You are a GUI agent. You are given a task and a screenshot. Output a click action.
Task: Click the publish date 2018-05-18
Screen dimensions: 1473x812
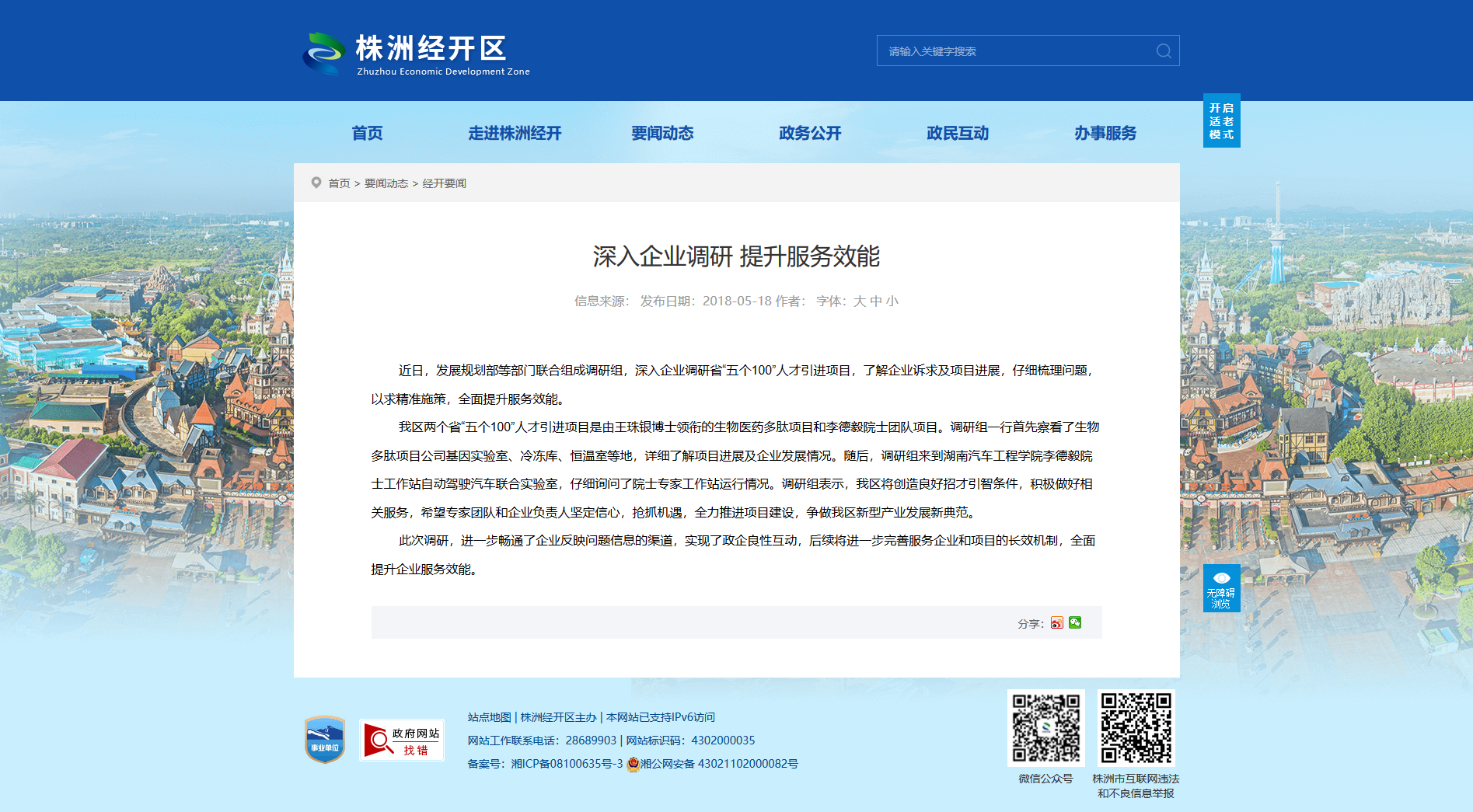737,301
